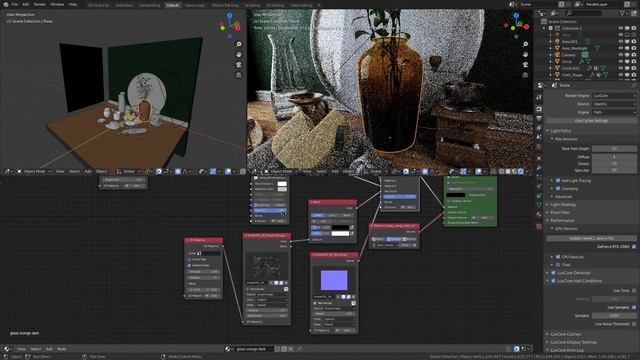Collapse the Light Paths panel
The width and height of the screenshot is (640, 360).
coord(561,131)
